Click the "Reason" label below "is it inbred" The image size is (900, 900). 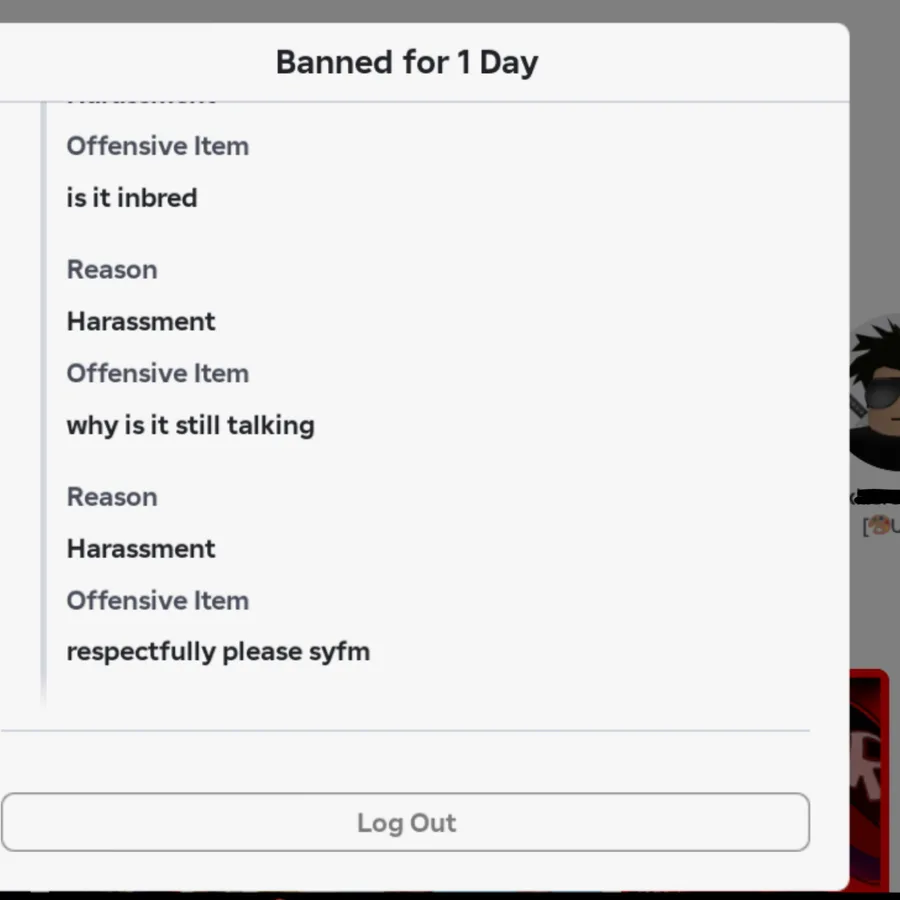point(112,270)
